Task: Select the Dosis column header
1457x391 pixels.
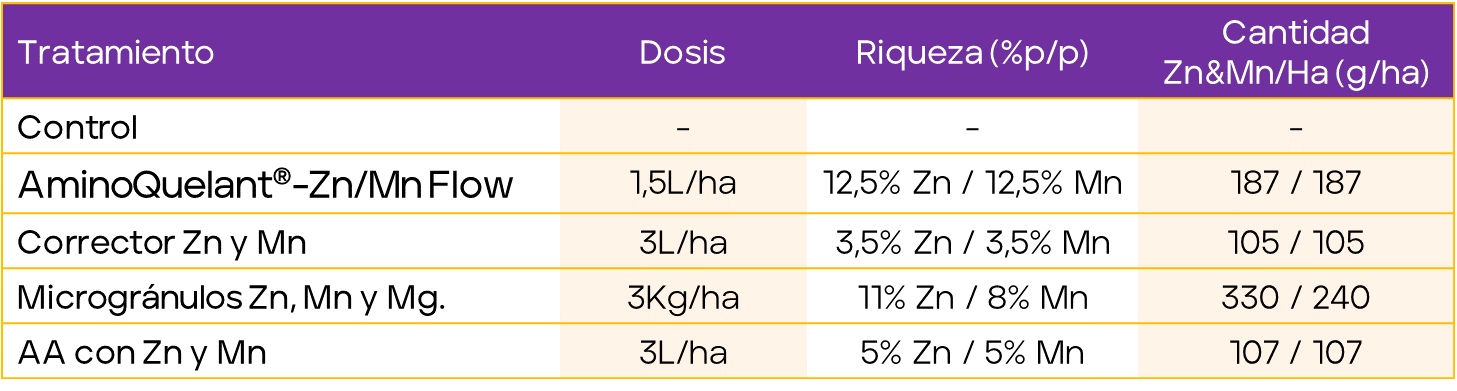Action: pos(683,53)
